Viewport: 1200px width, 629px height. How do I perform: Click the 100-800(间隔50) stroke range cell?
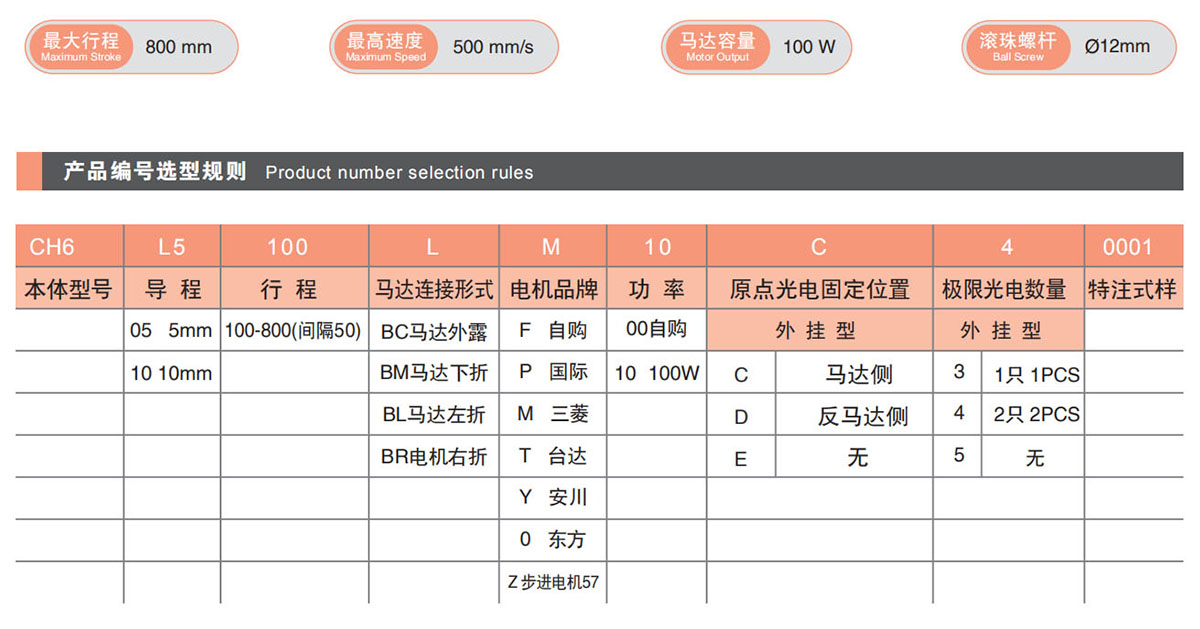293,331
